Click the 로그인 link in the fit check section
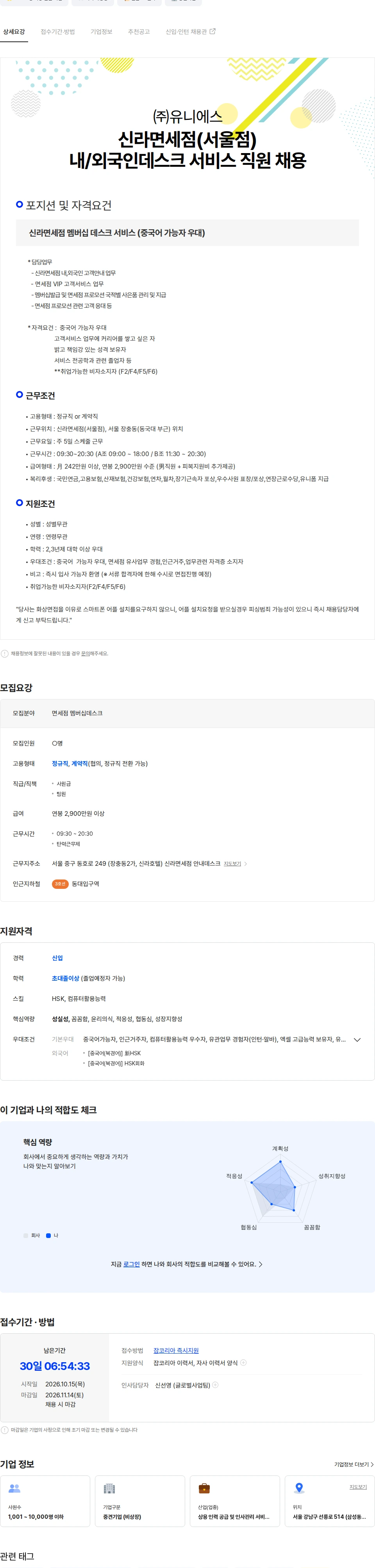375x1568 pixels. tap(132, 1264)
